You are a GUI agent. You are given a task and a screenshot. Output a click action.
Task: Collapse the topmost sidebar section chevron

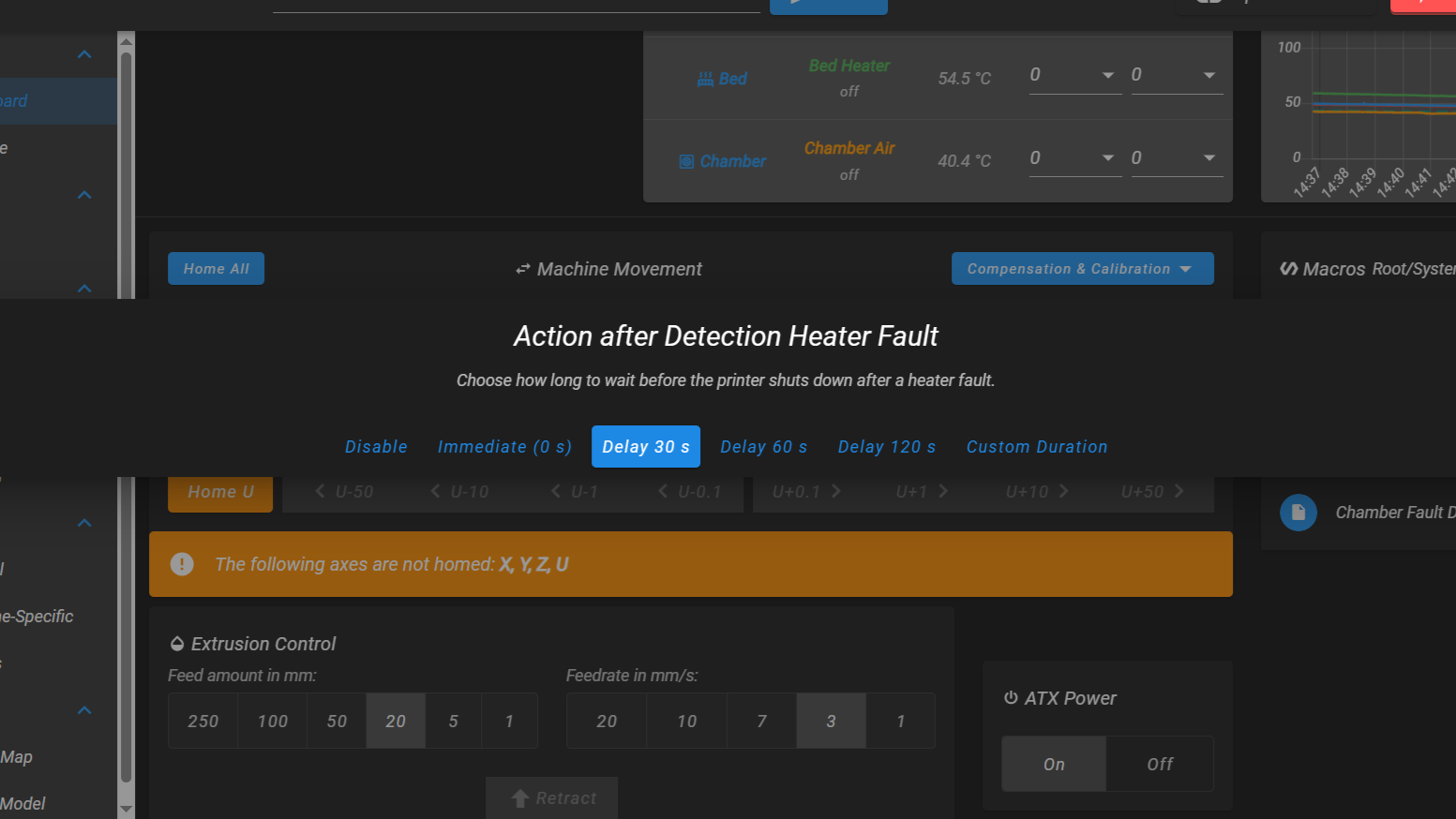pyautogui.click(x=84, y=54)
